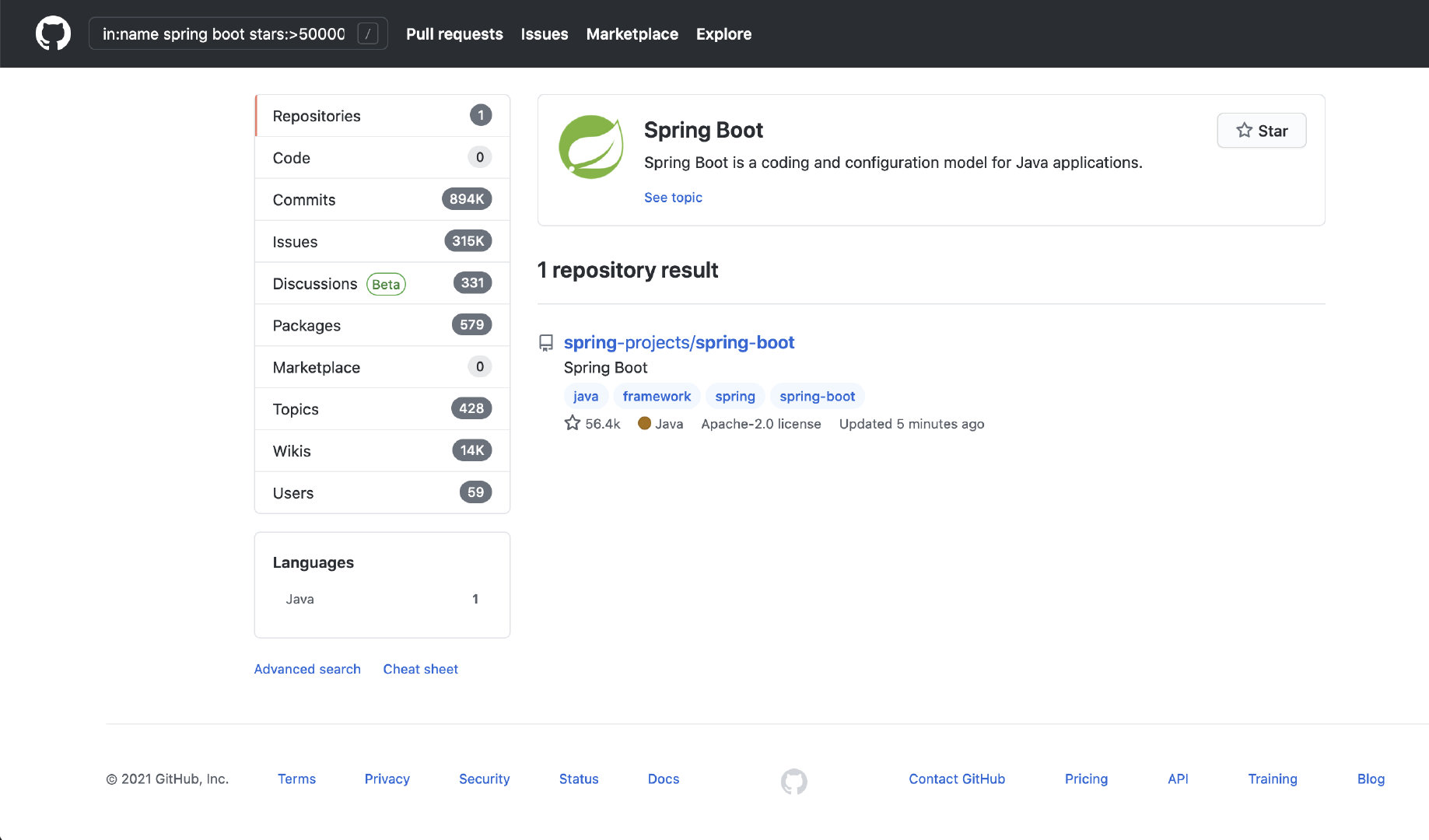Click the Java language color dot
Image resolution: width=1429 pixels, height=840 pixels.
click(x=644, y=423)
